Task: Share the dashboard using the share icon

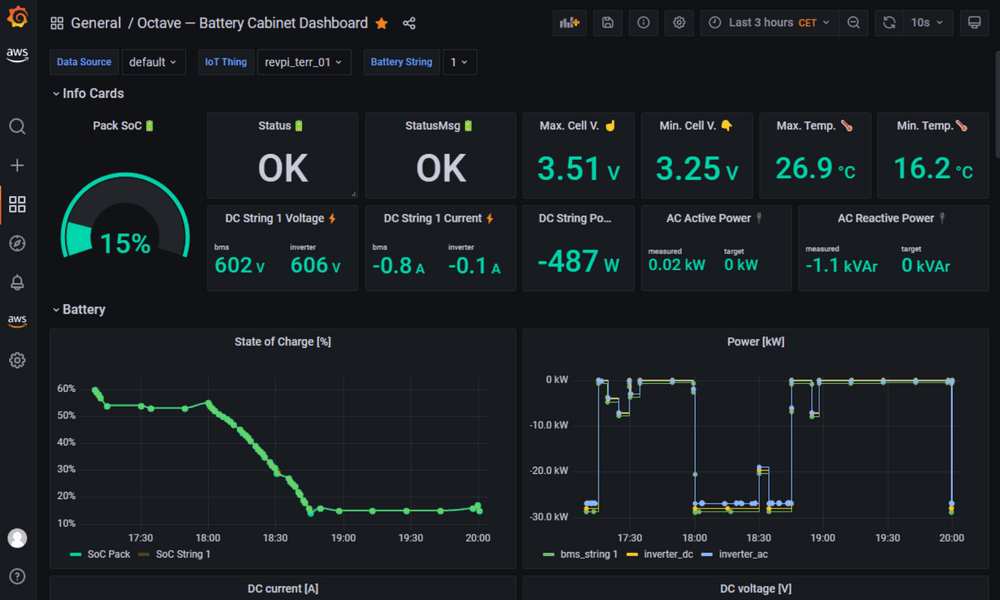Action: 409,22
